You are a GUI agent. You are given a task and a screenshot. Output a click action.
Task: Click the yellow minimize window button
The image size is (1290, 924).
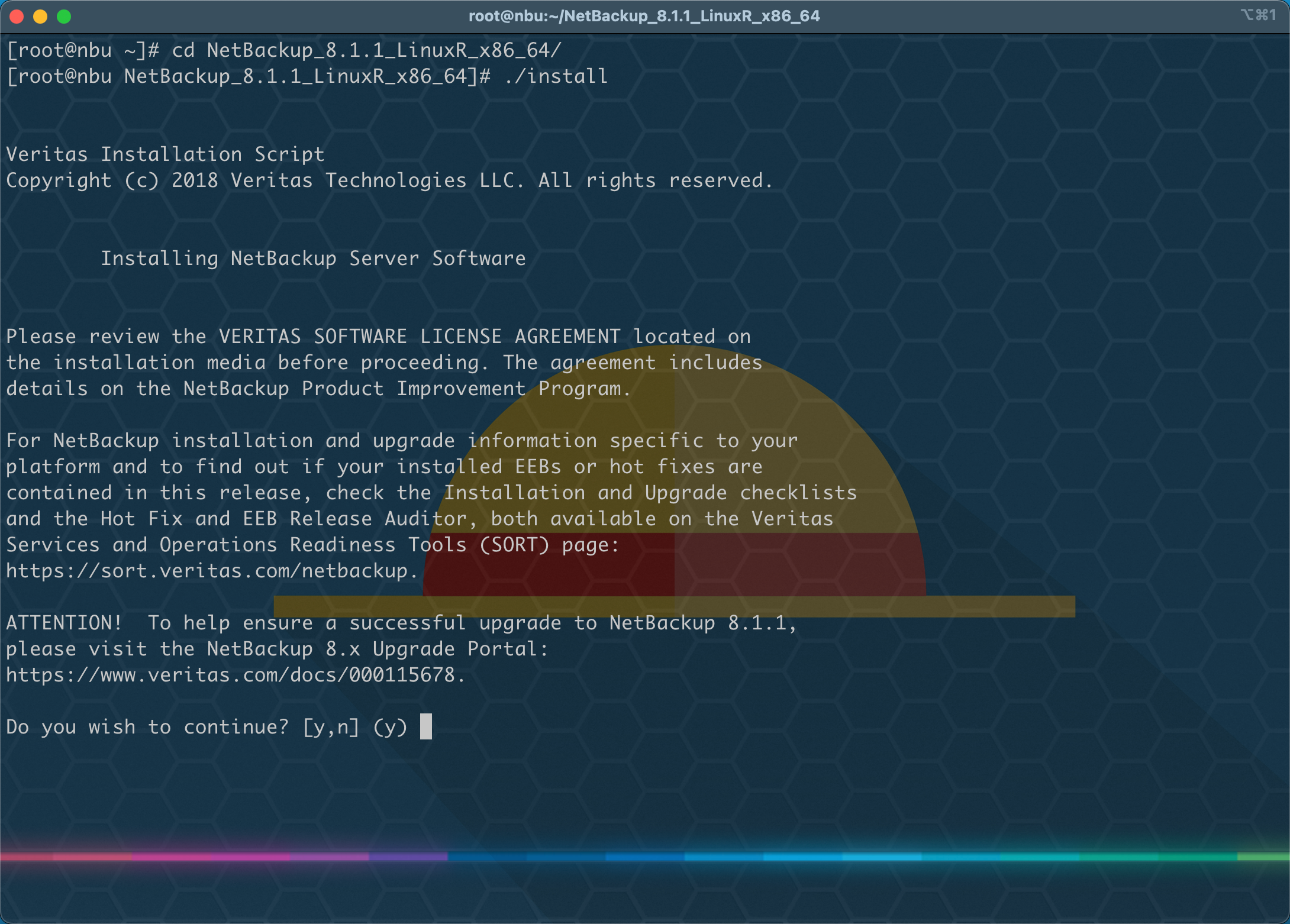(x=40, y=17)
